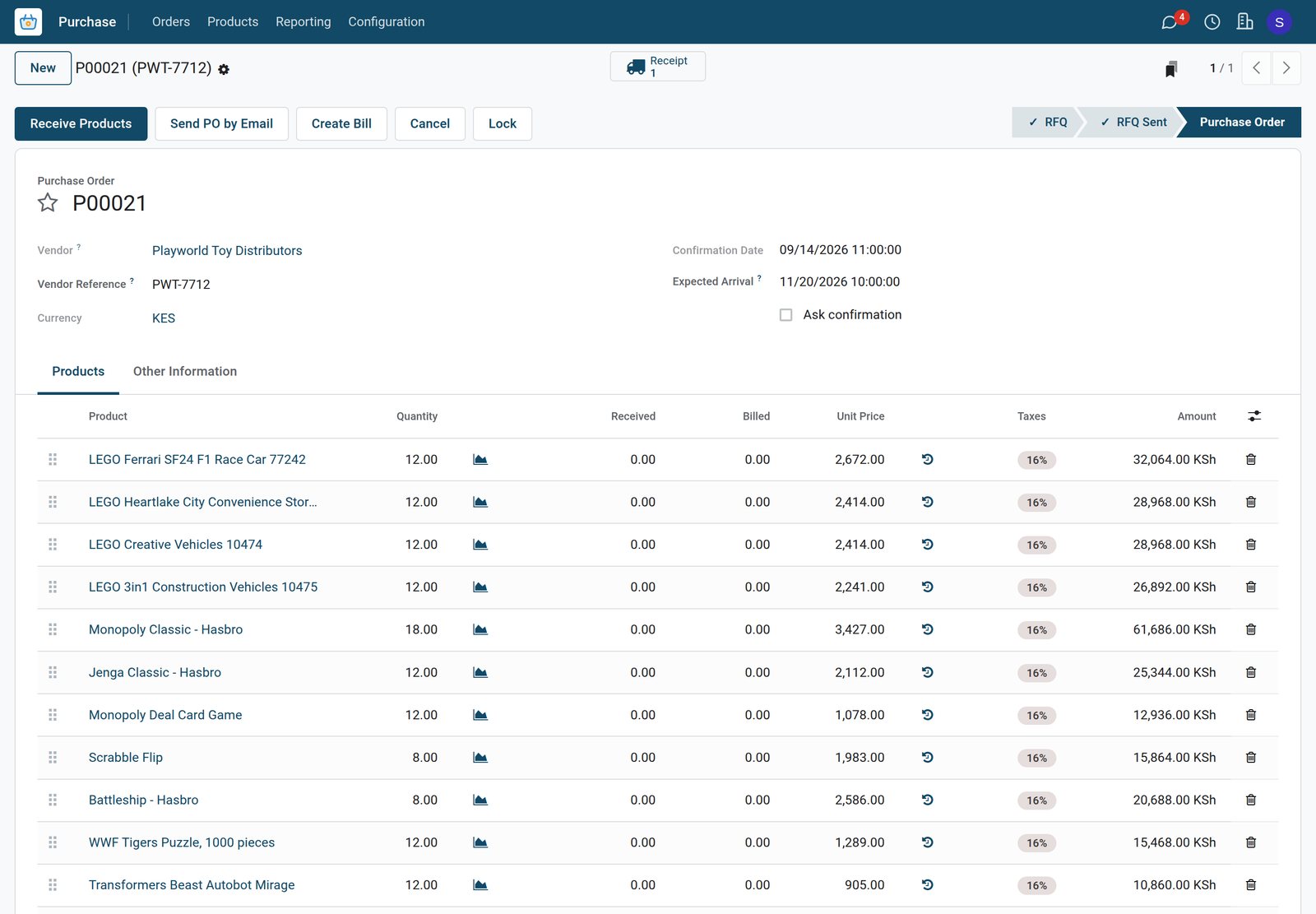Click the gear actions icon beside P00021

224,70
